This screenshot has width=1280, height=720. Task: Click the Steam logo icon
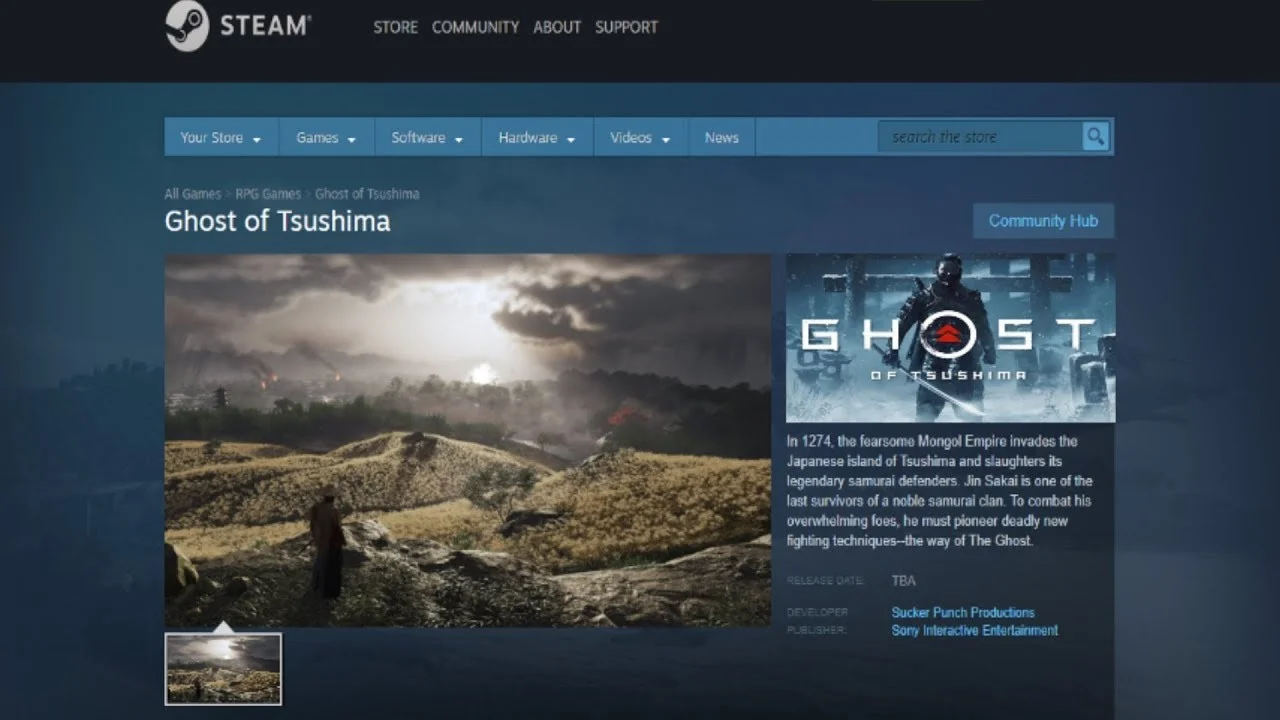pyautogui.click(x=186, y=25)
